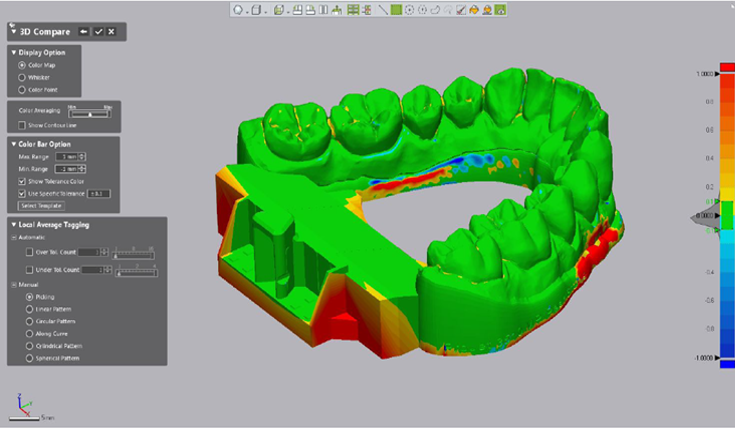Collapse the Display Option section
Viewport: 735px width, 428px height.
pyautogui.click(x=13, y=53)
